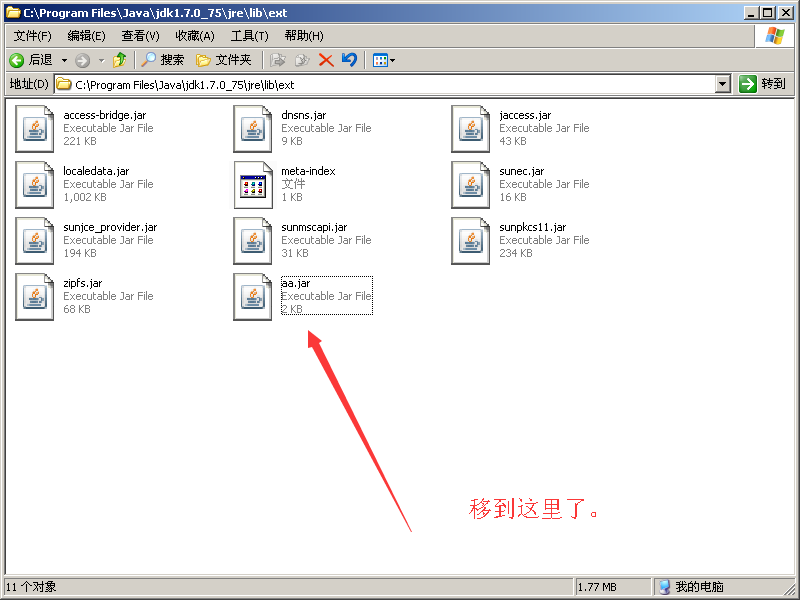Click the red Delete icon
Viewport: 800px width, 600px height.
[326, 60]
